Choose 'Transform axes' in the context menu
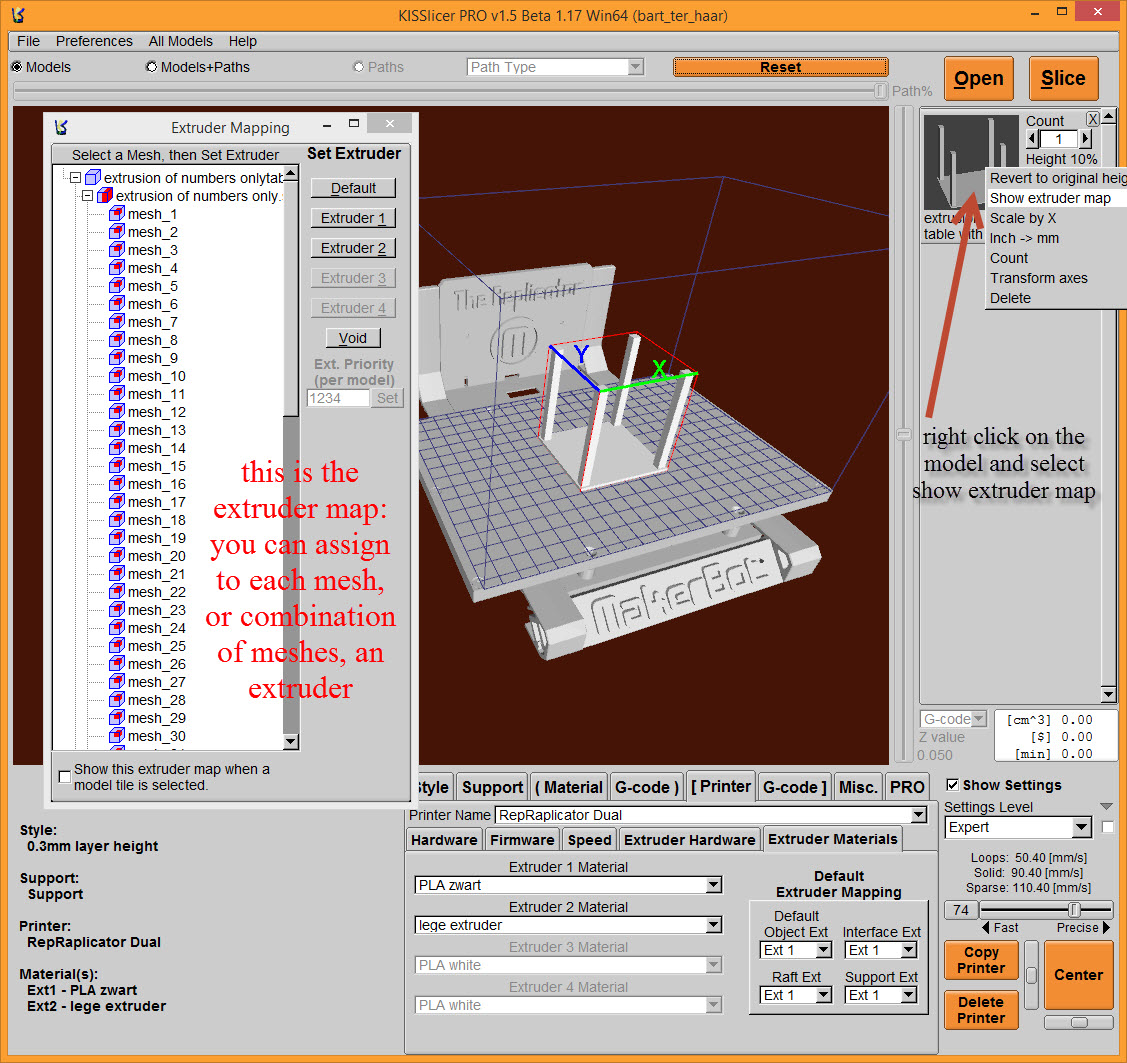This screenshot has height=1063, width=1127. [1039, 278]
